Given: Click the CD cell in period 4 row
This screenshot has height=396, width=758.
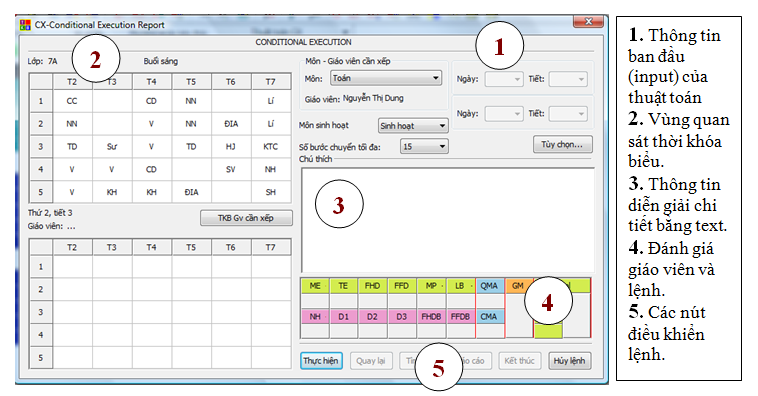Looking at the screenshot, I should [x=151, y=169].
